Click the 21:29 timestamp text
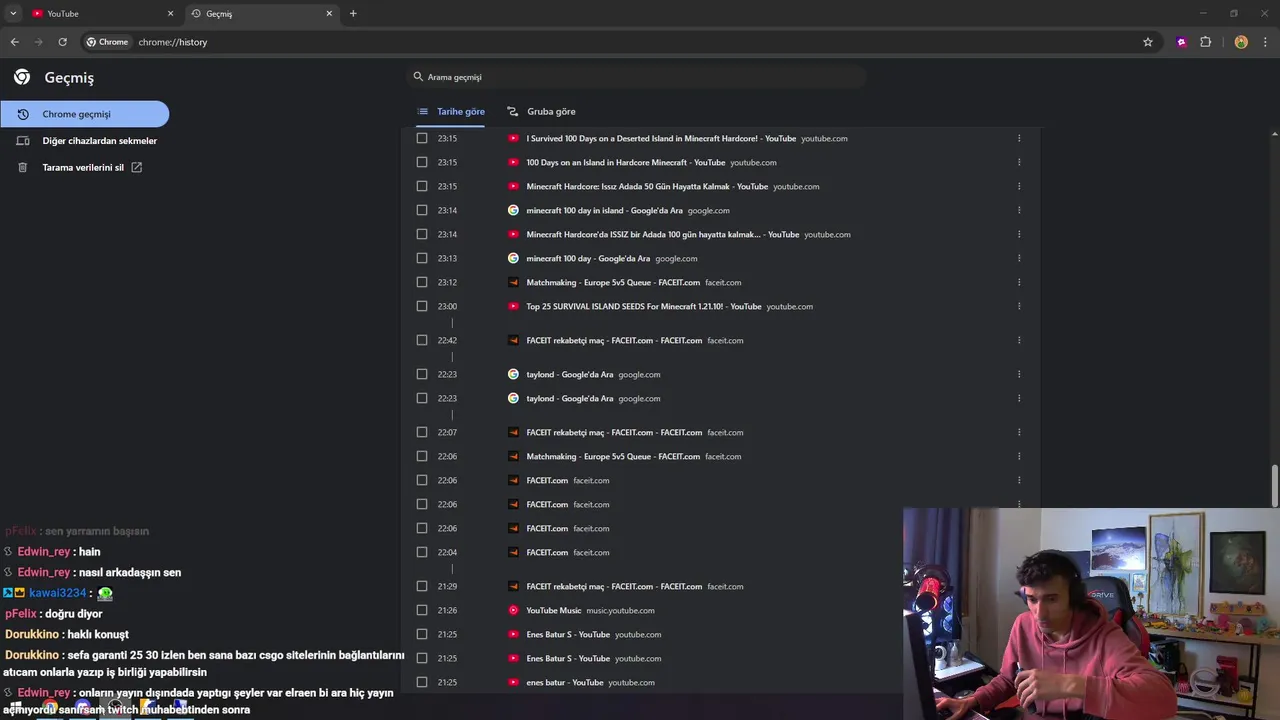Viewport: 1280px width, 720px height. tap(447, 586)
